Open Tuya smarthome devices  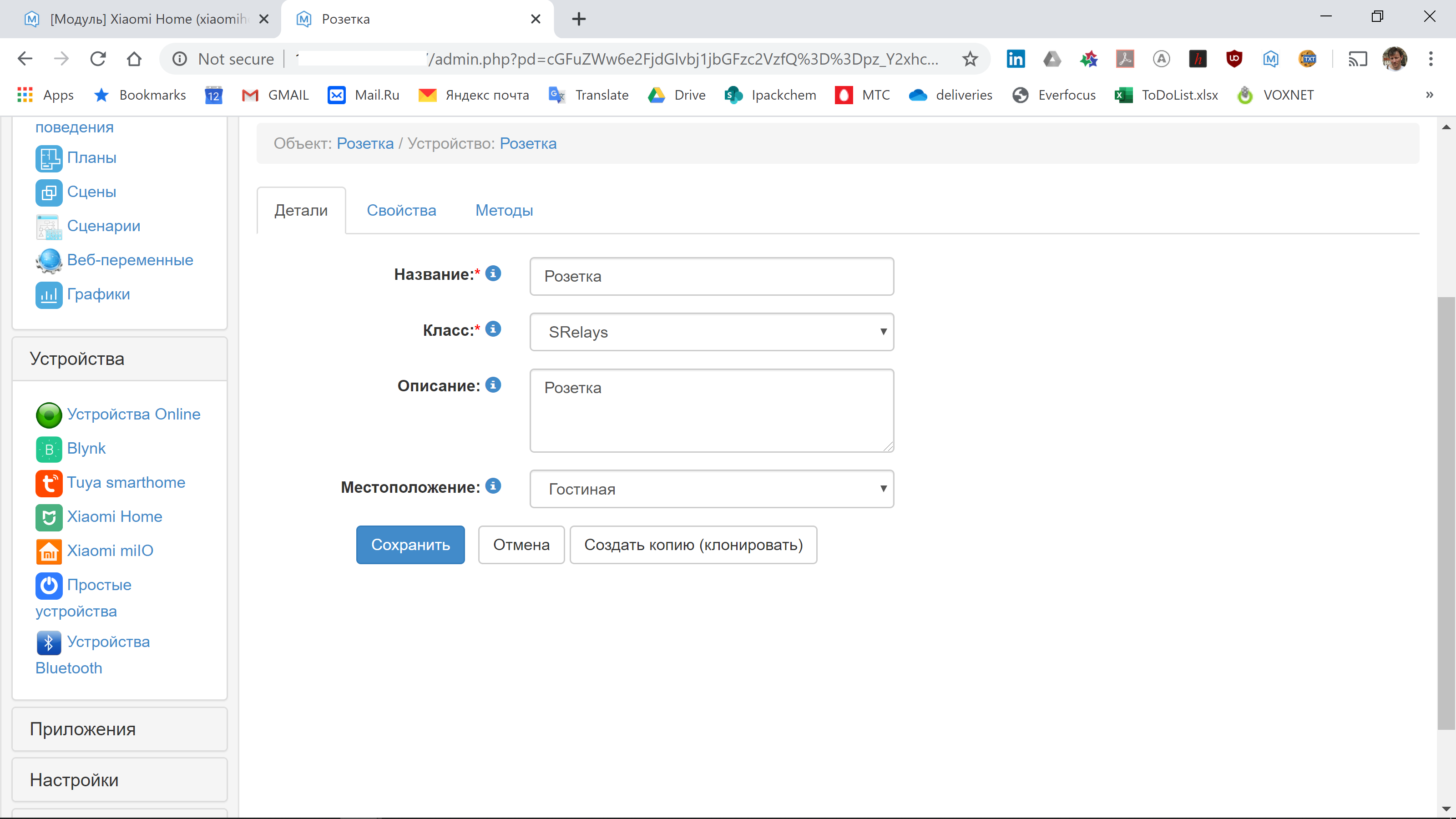click(126, 483)
